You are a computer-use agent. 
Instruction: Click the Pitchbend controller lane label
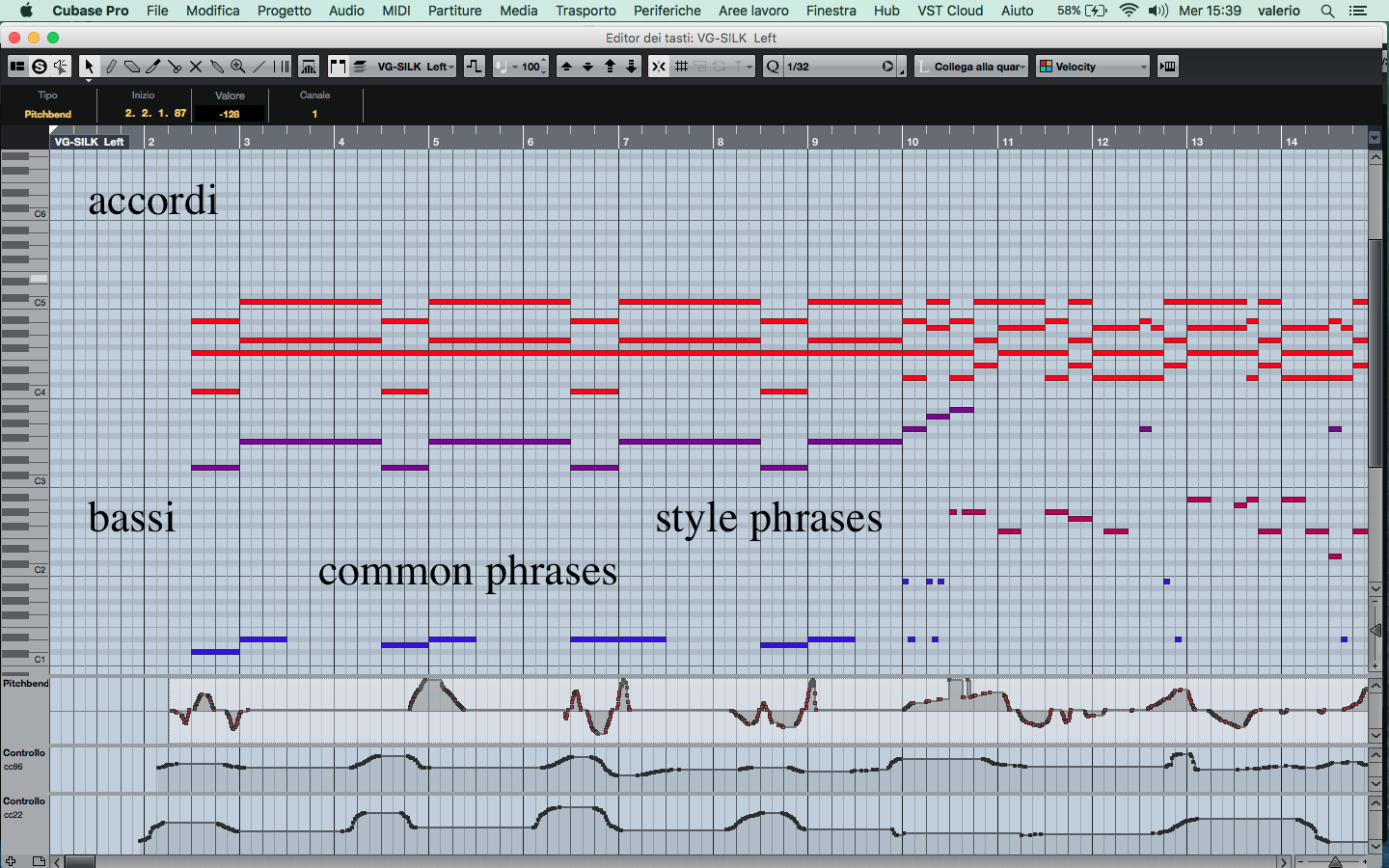click(25, 684)
